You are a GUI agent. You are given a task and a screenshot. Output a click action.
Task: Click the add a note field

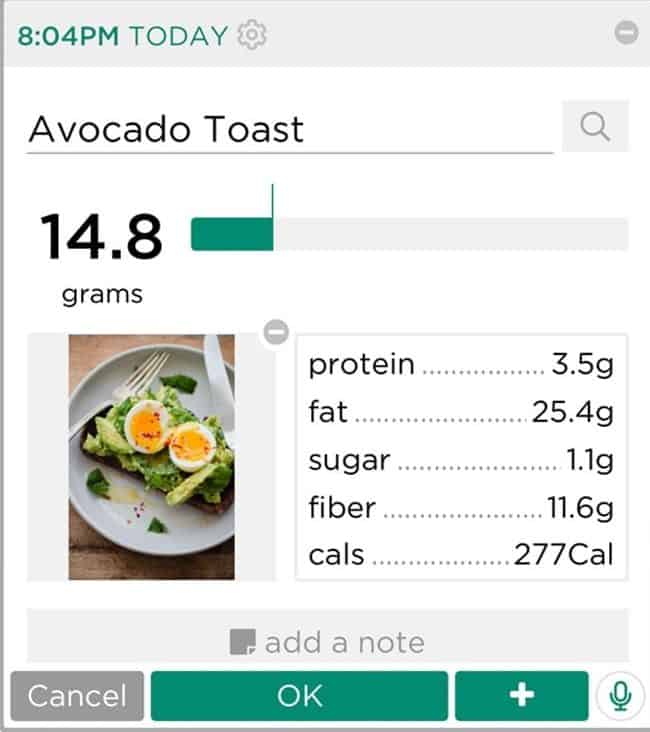pyautogui.click(x=327, y=641)
